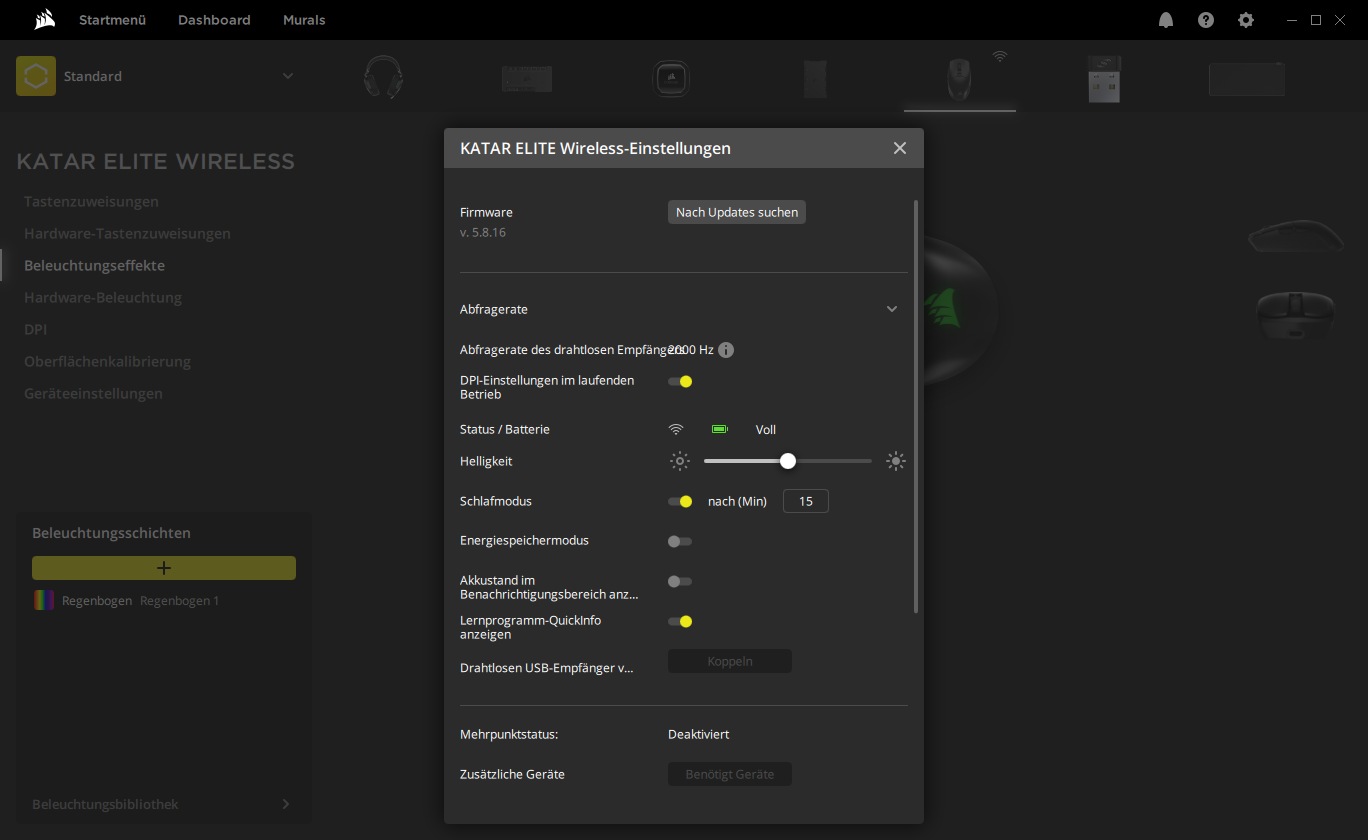
Task: Open Oberflächenkalibrierung section
Action: tap(107, 361)
